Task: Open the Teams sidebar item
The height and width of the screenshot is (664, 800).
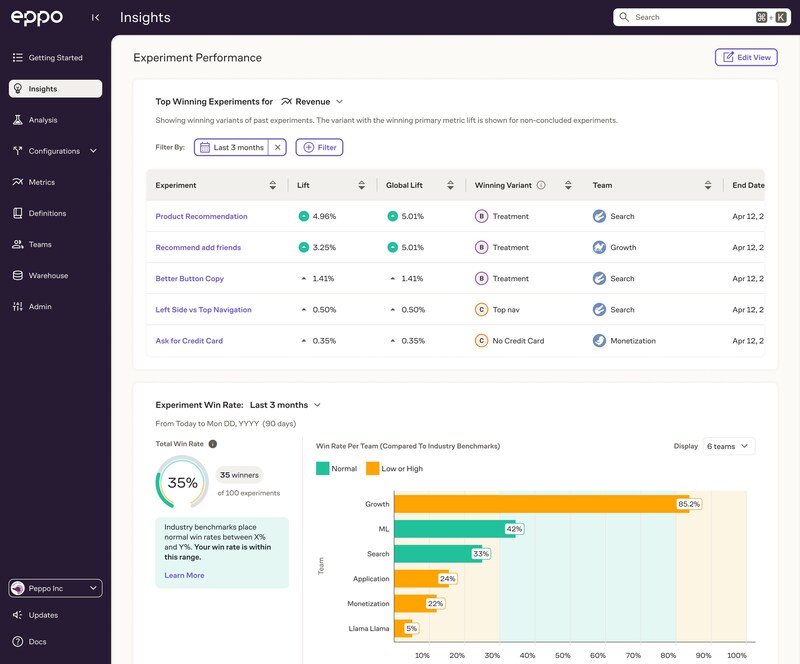Action: [x=40, y=244]
